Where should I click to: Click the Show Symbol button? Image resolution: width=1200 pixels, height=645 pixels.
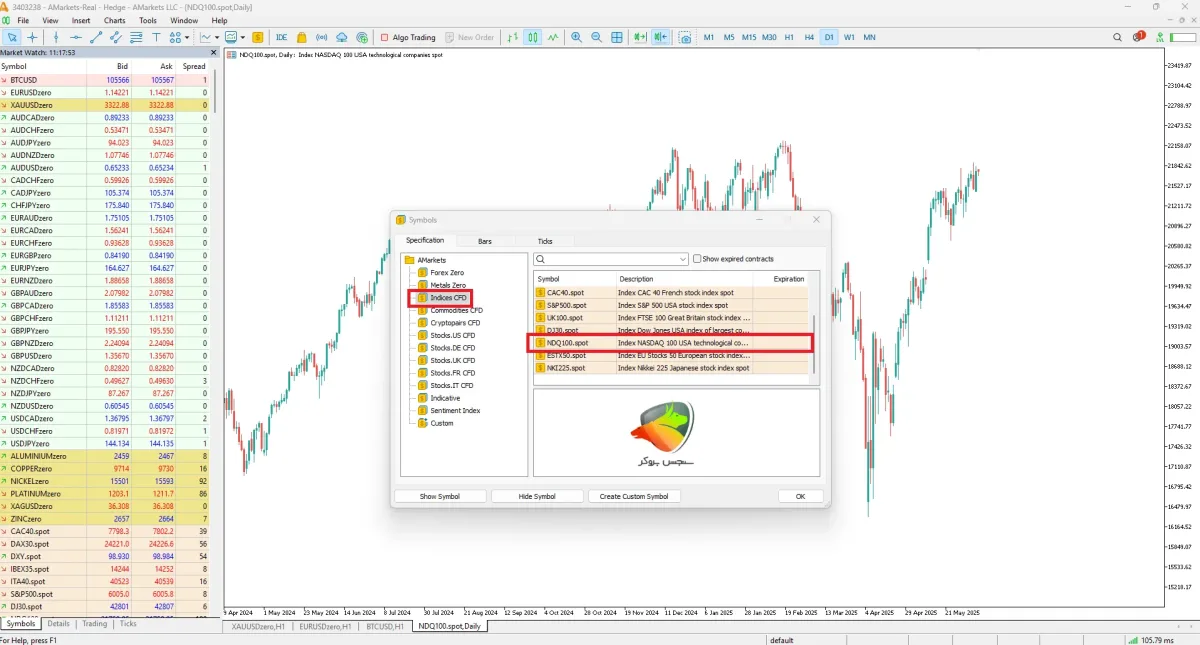coord(440,496)
